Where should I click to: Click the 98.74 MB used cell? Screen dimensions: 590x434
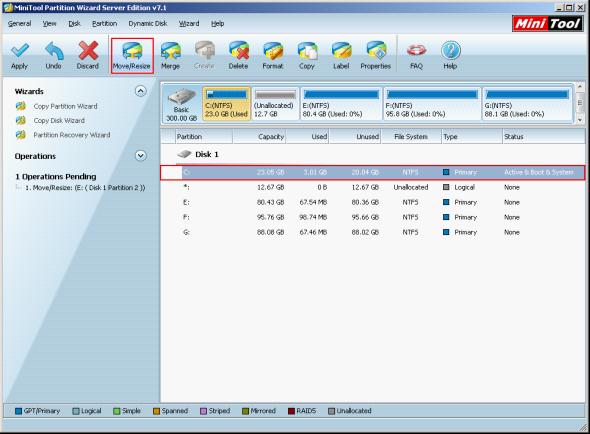click(x=313, y=218)
